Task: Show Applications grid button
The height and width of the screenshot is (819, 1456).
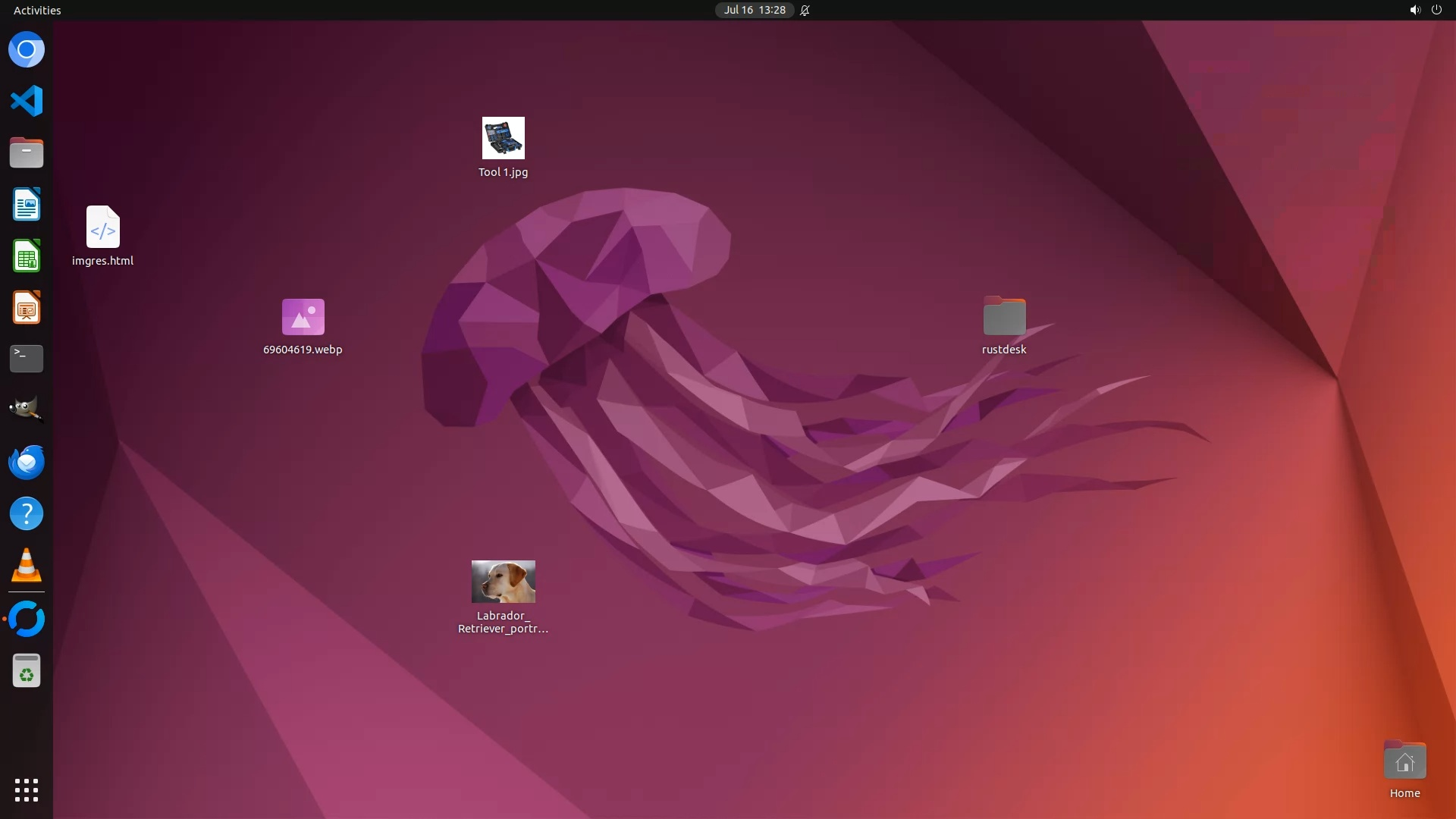Action: (x=27, y=790)
